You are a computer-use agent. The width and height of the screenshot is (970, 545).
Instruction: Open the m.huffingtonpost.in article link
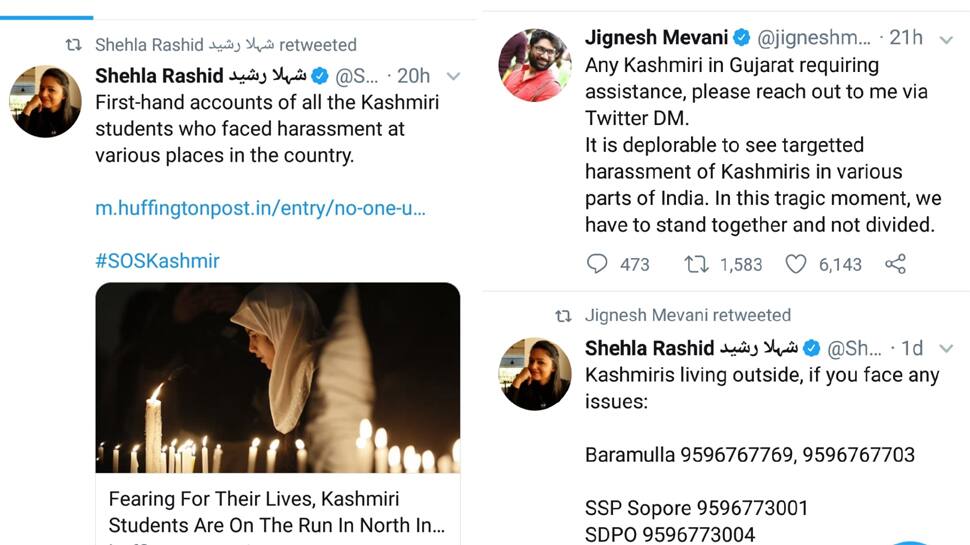(260, 208)
